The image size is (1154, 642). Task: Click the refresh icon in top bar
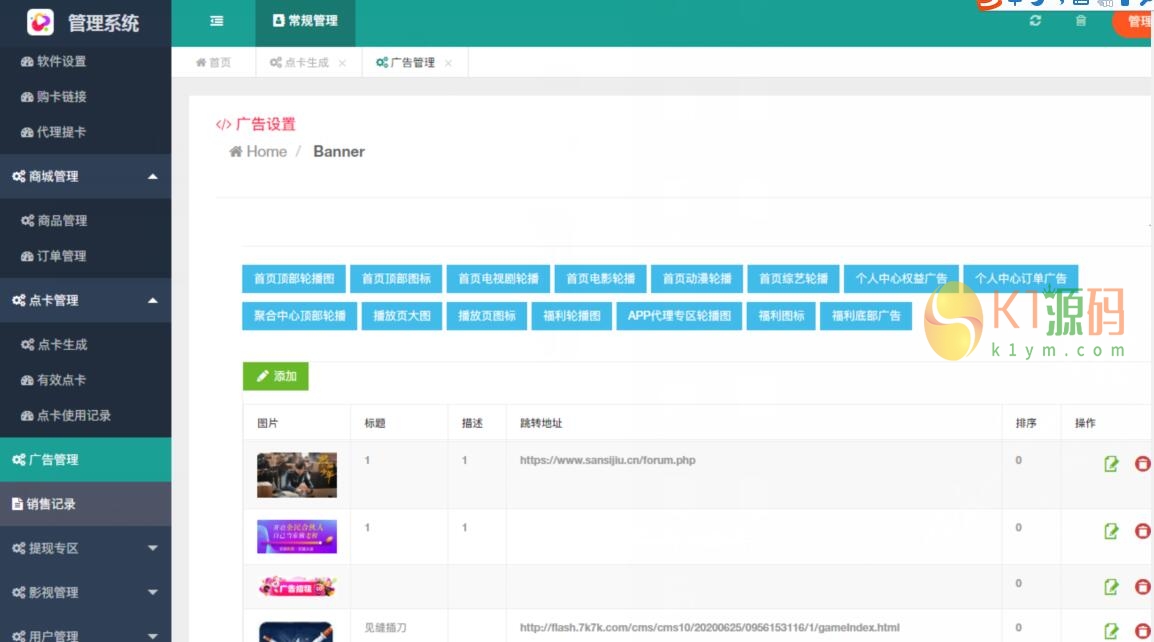[x=1035, y=21]
